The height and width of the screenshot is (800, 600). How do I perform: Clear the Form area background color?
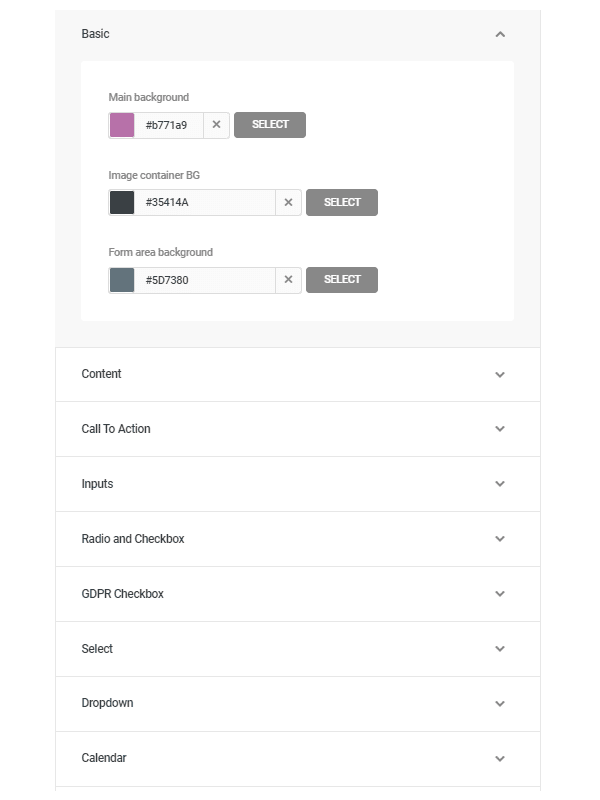point(288,280)
